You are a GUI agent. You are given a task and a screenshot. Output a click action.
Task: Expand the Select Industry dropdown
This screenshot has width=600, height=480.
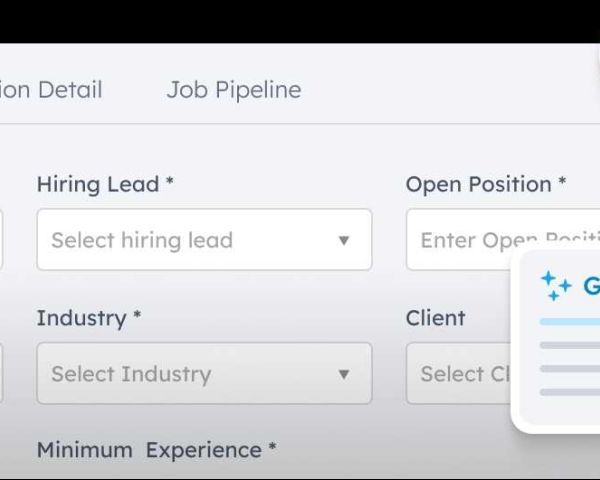point(190,374)
